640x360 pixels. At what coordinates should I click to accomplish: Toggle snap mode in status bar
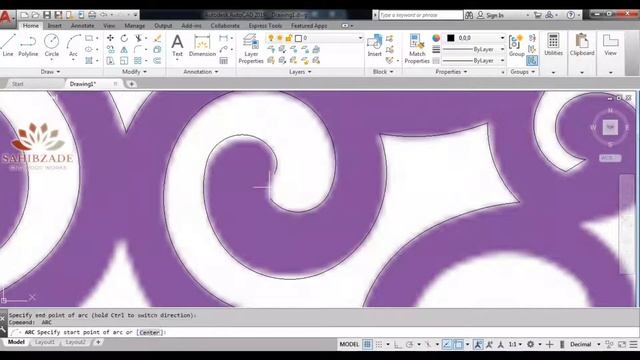coord(379,344)
